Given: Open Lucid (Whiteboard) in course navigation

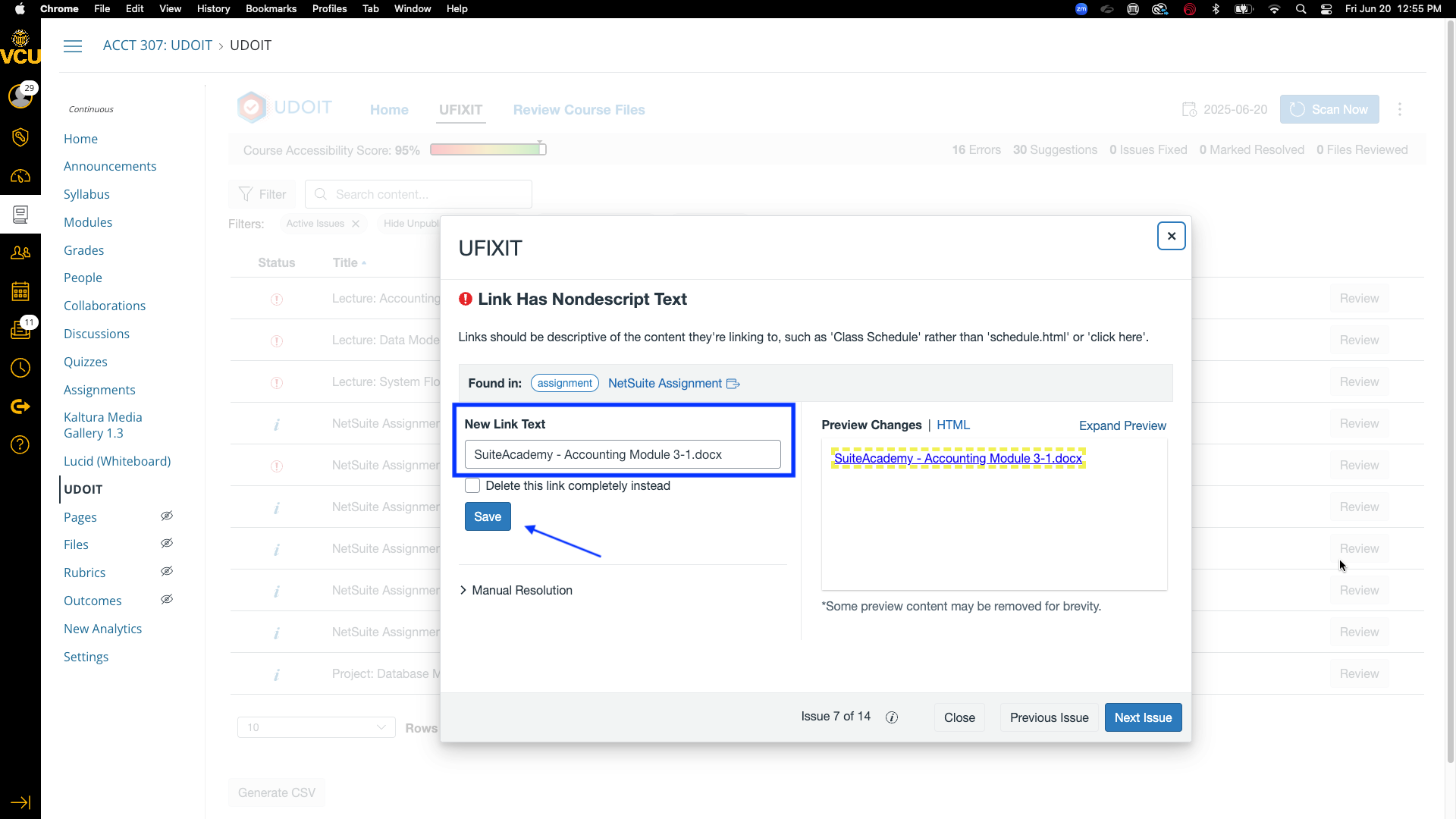Looking at the screenshot, I should (117, 461).
